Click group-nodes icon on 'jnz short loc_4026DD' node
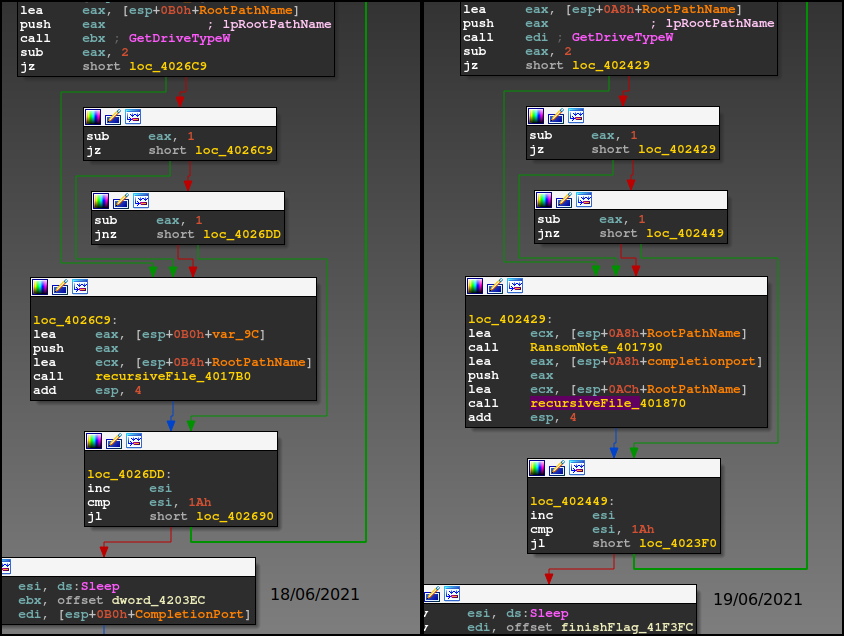The width and height of the screenshot is (844, 636). [141, 201]
